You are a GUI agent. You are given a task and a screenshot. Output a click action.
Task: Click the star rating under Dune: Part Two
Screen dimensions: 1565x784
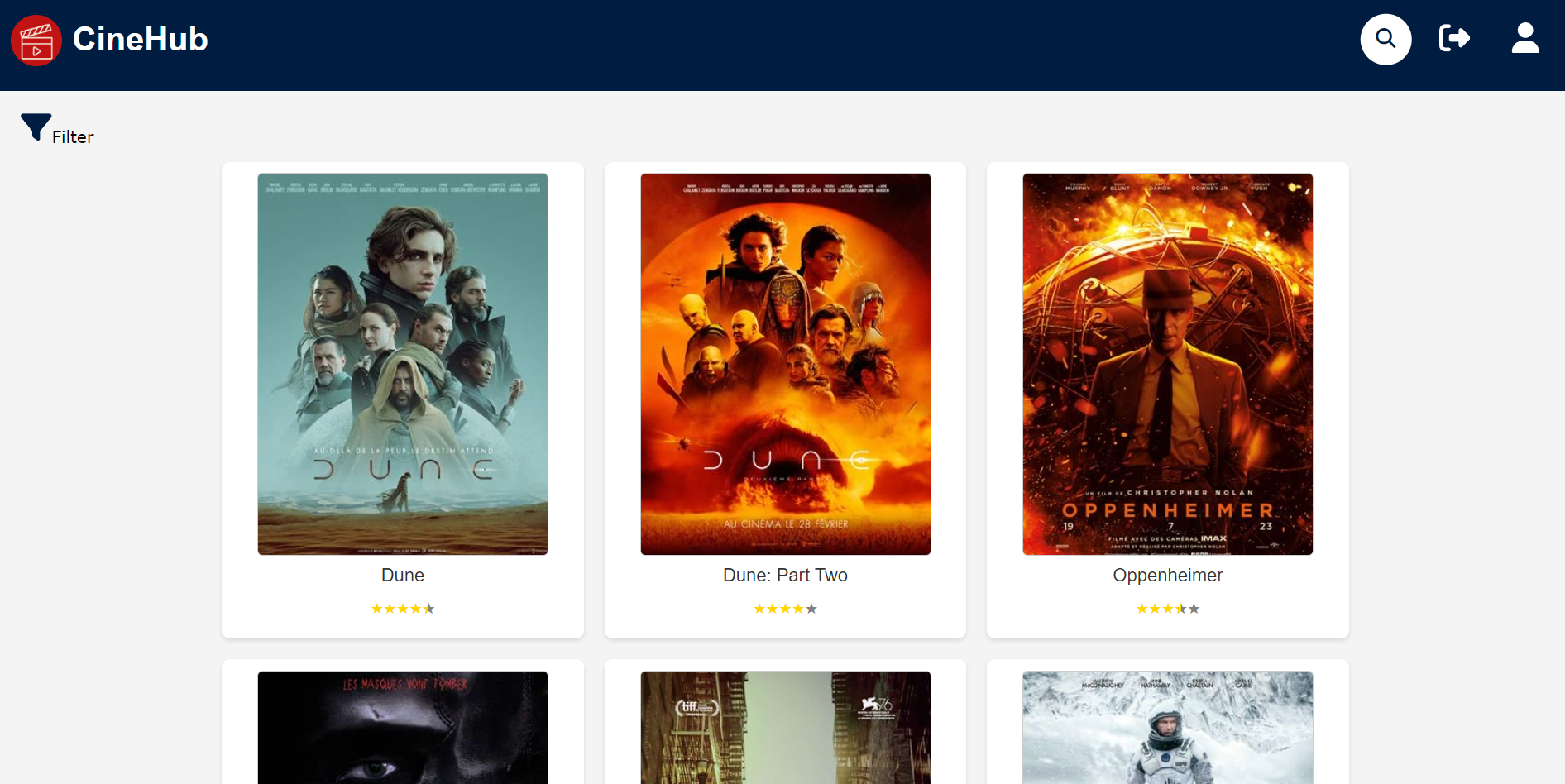[785, 609]
